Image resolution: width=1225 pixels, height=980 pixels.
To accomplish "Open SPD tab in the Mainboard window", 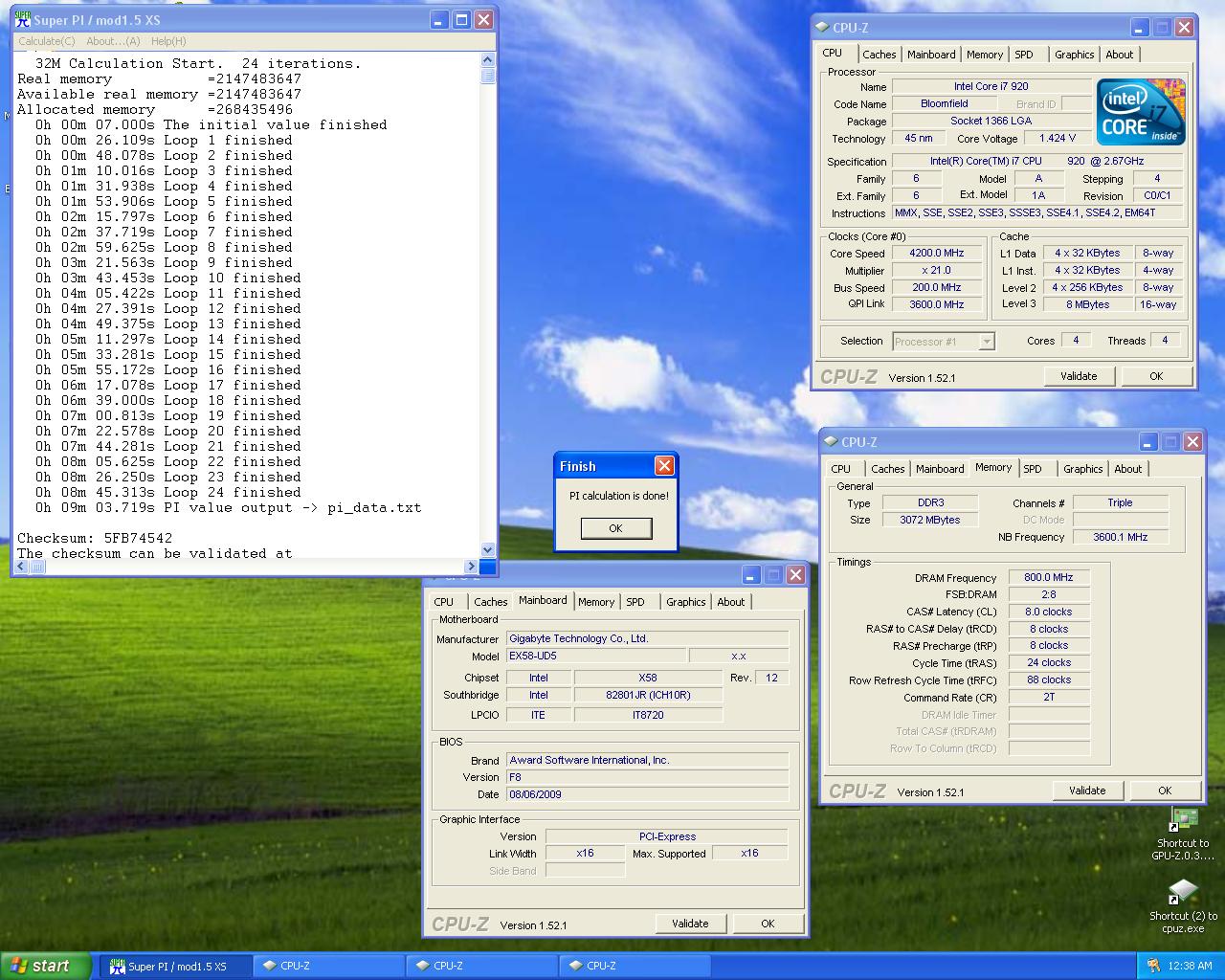I will tap(635, 602).
